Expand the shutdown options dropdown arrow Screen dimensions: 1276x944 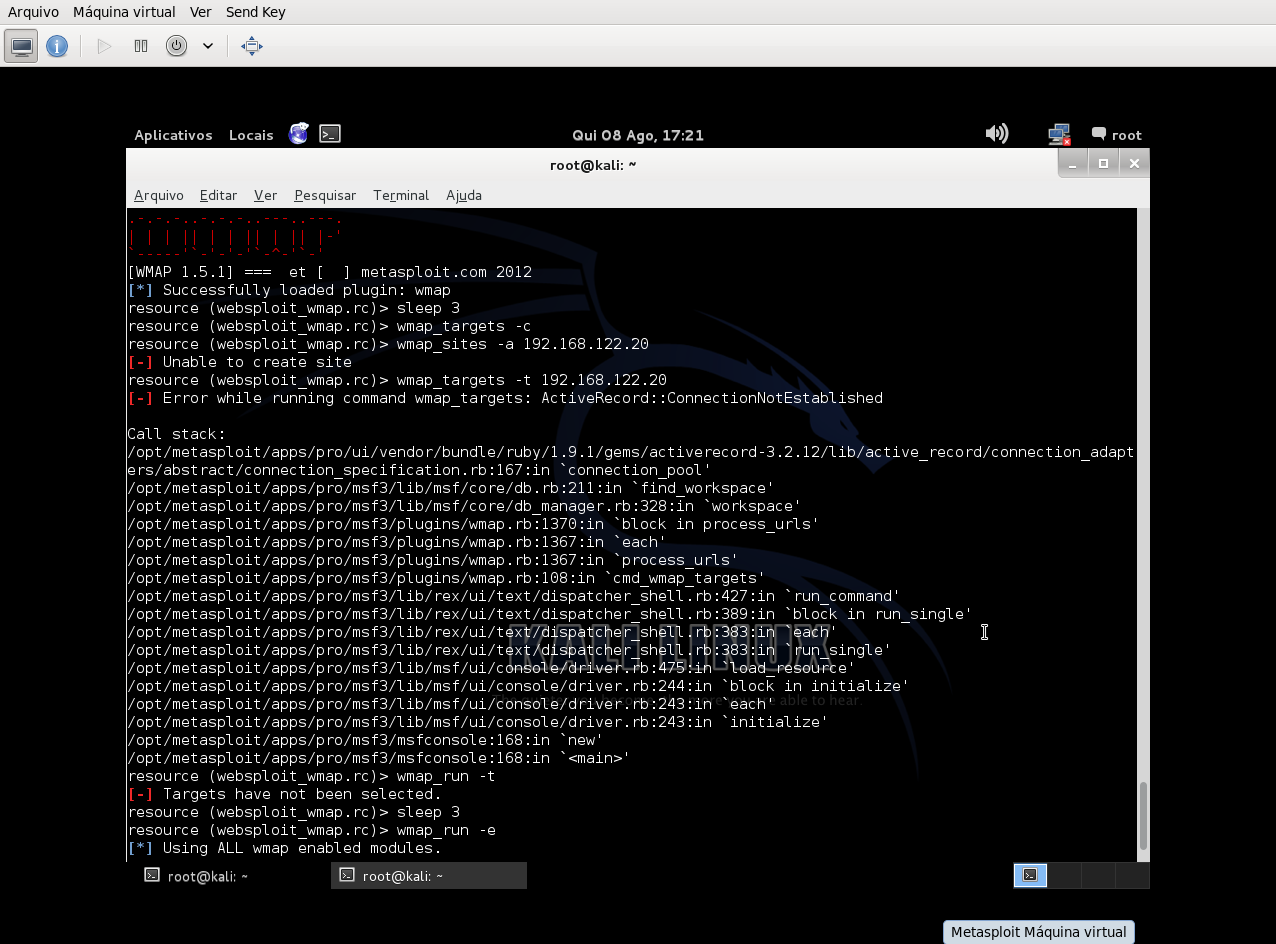coord(208,46)
